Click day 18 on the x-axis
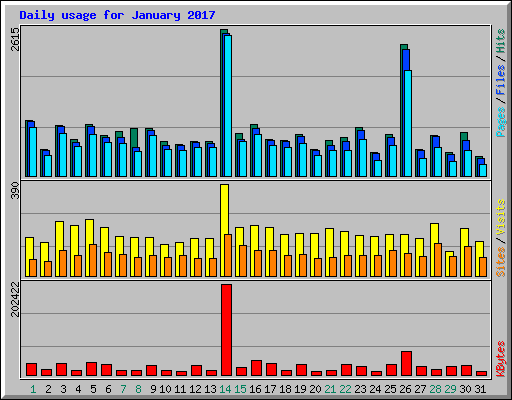Viewport: 512px width, 400px height. point(285,389)
